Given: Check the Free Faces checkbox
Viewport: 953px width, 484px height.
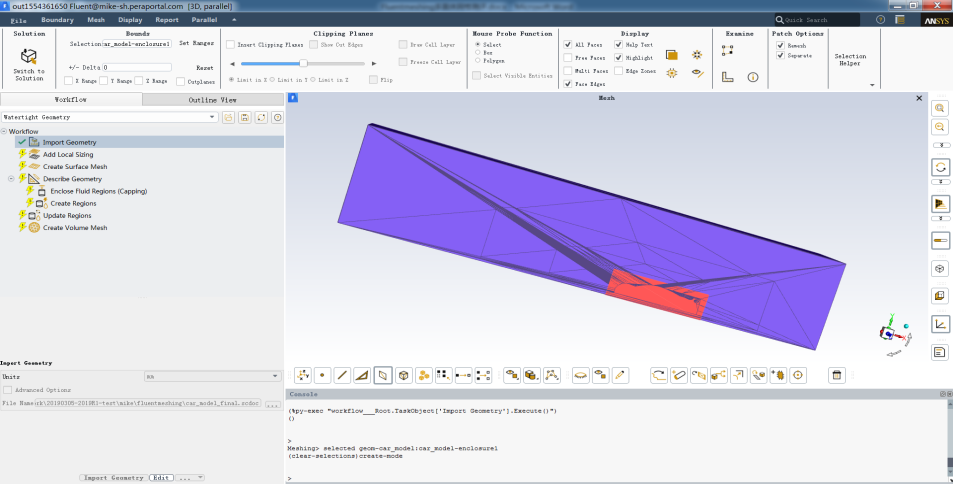Looking at the screenshot, I should point(568,58).
